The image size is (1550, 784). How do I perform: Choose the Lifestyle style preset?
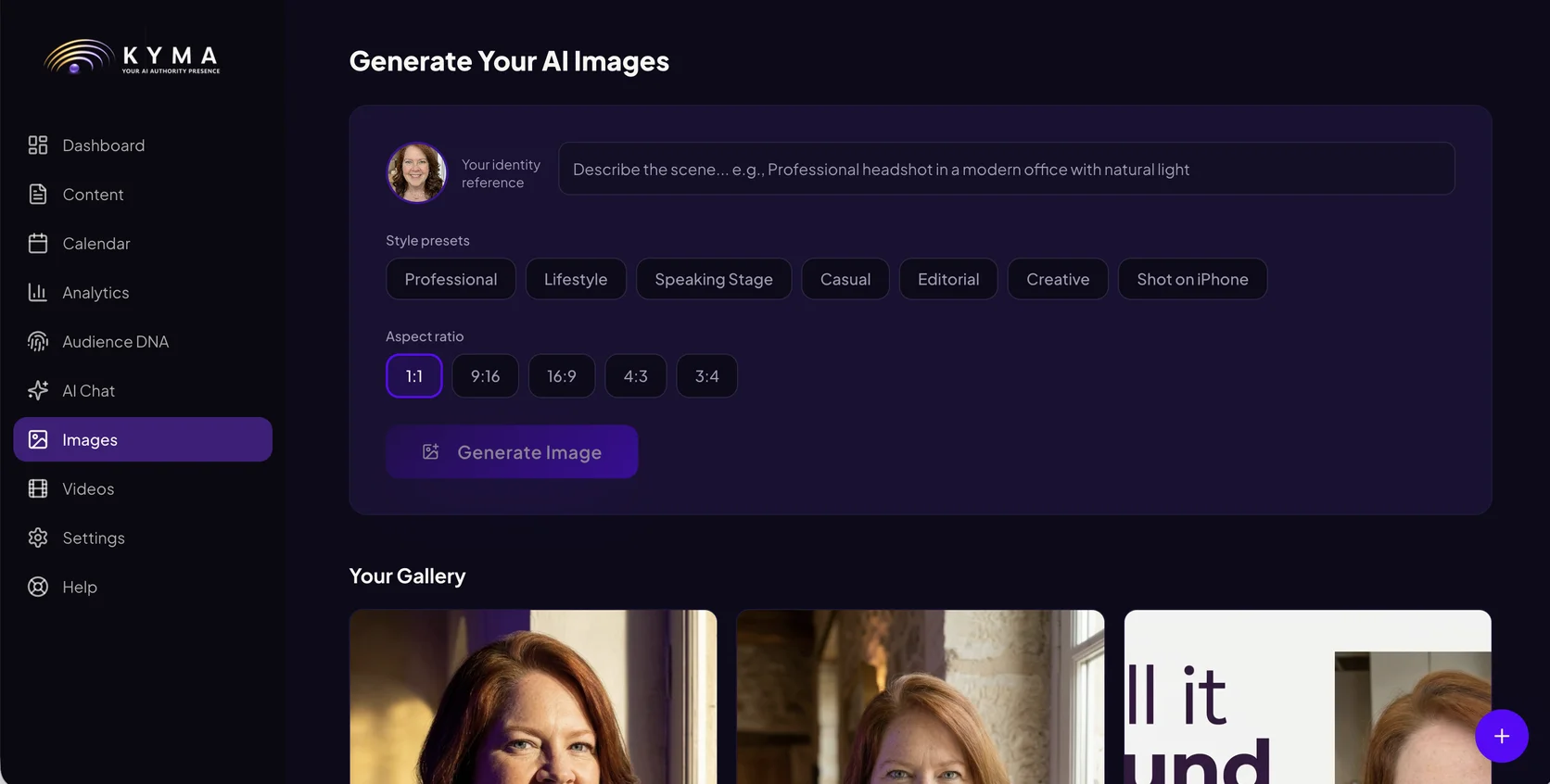point(576,279)
